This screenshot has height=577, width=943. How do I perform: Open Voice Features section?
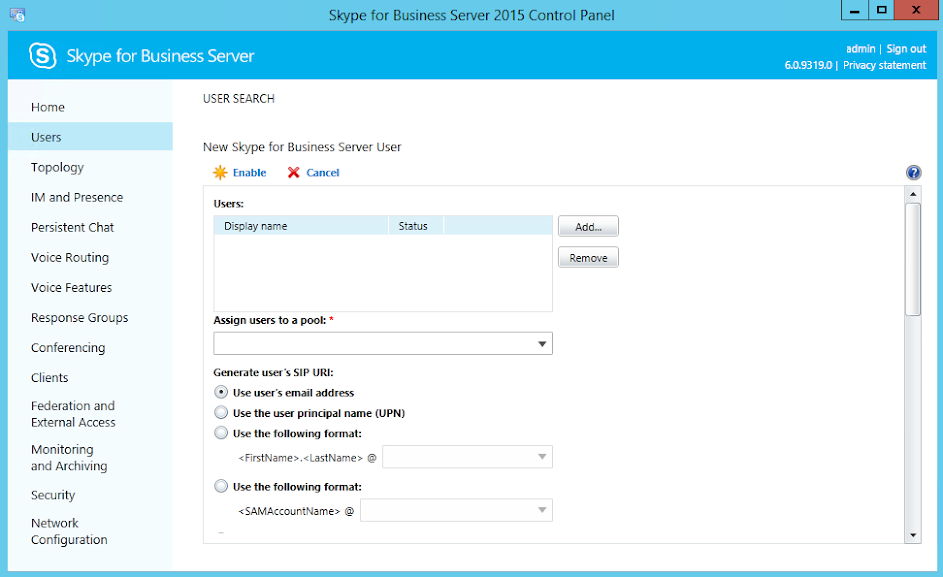(72, 288)
